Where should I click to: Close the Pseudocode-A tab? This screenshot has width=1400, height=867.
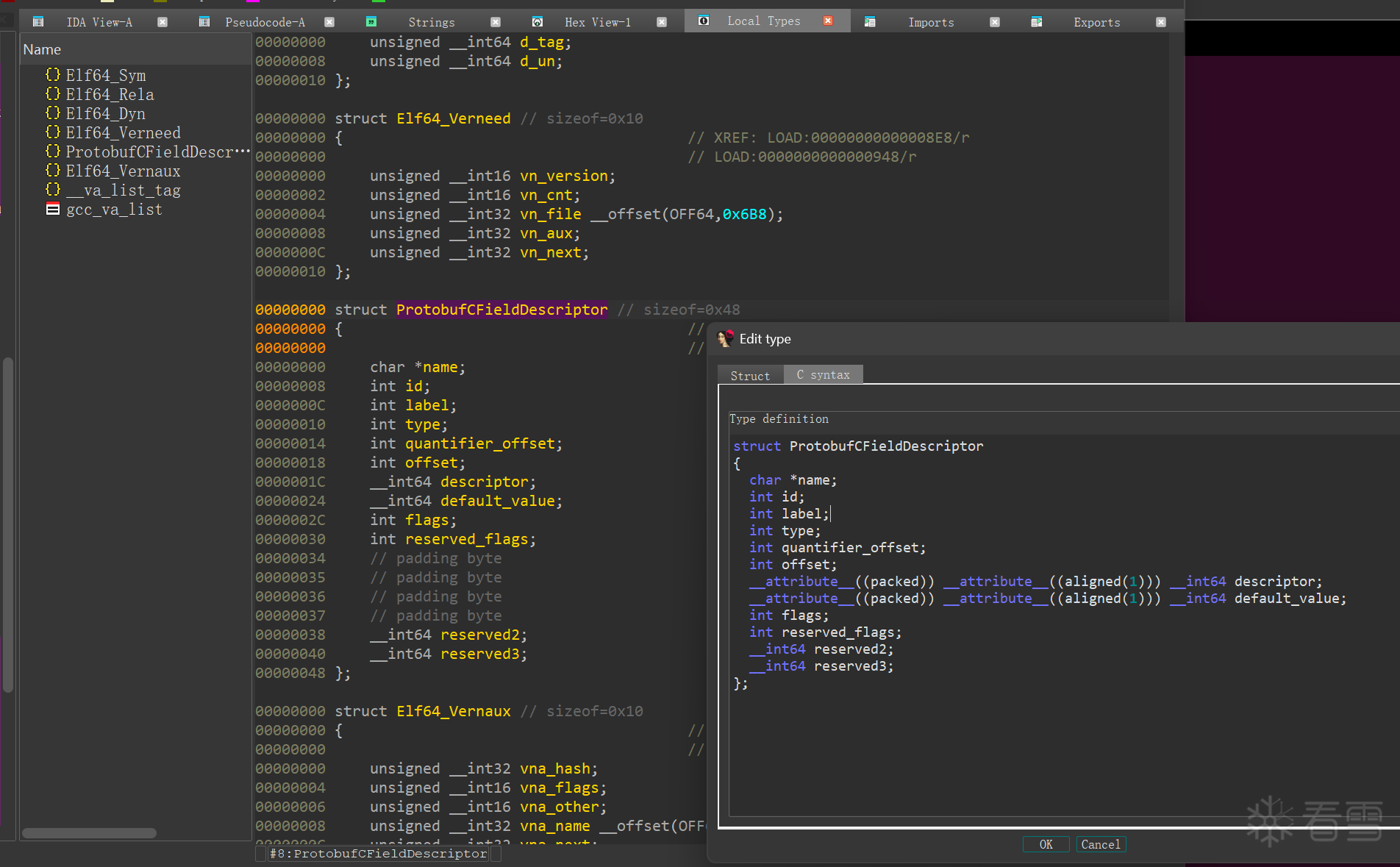click(x=329, y=22)
